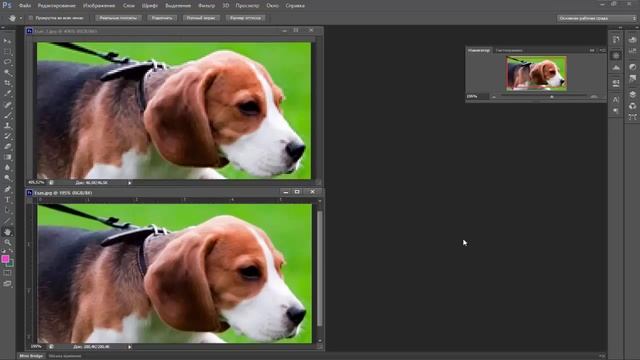Screen dimensions: 640x360
Task: Open the Изображение menu
Action: pyautogui.click(x=99, y=6)
